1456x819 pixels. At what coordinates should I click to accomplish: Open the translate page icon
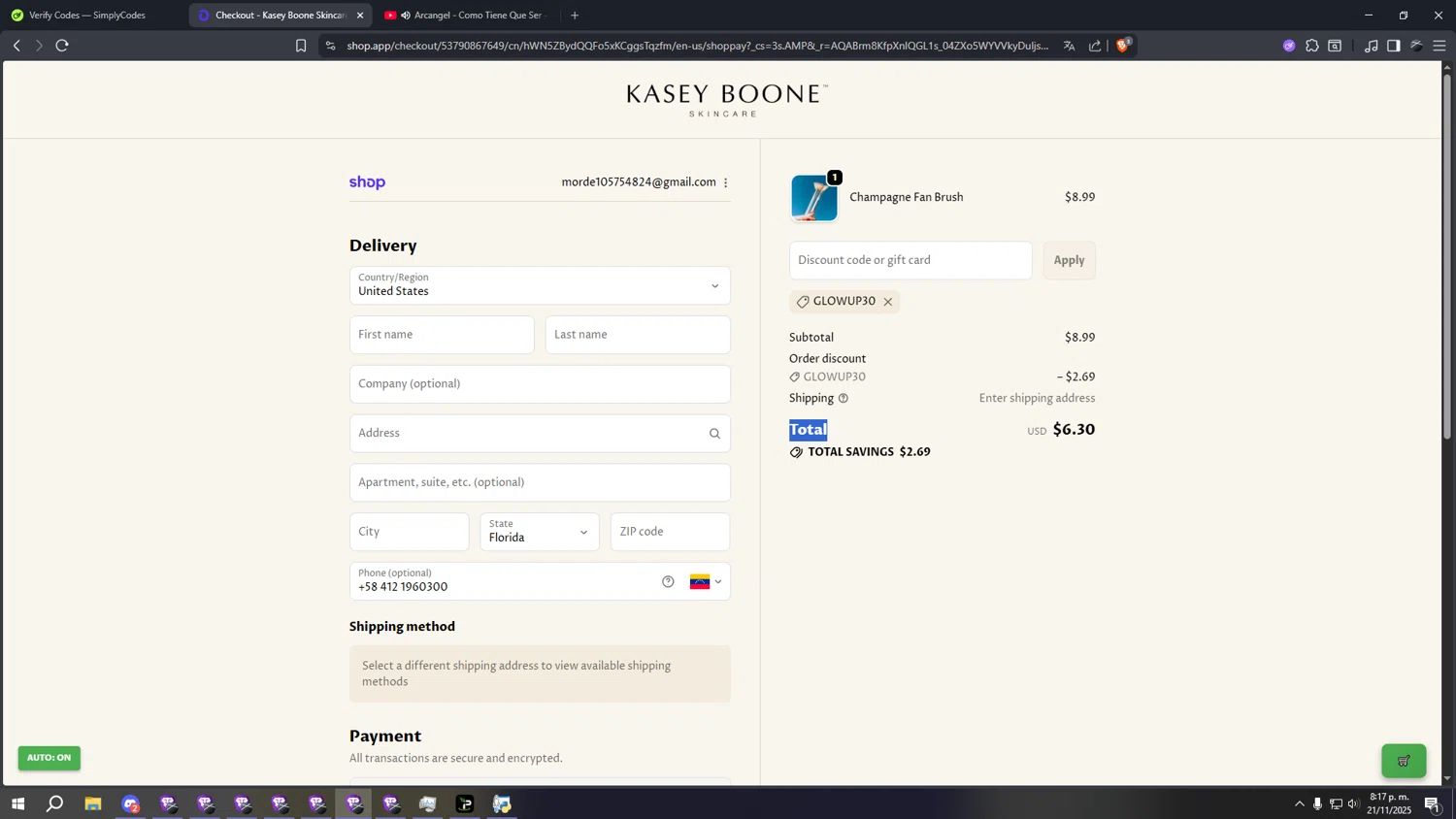[1069, 46]
